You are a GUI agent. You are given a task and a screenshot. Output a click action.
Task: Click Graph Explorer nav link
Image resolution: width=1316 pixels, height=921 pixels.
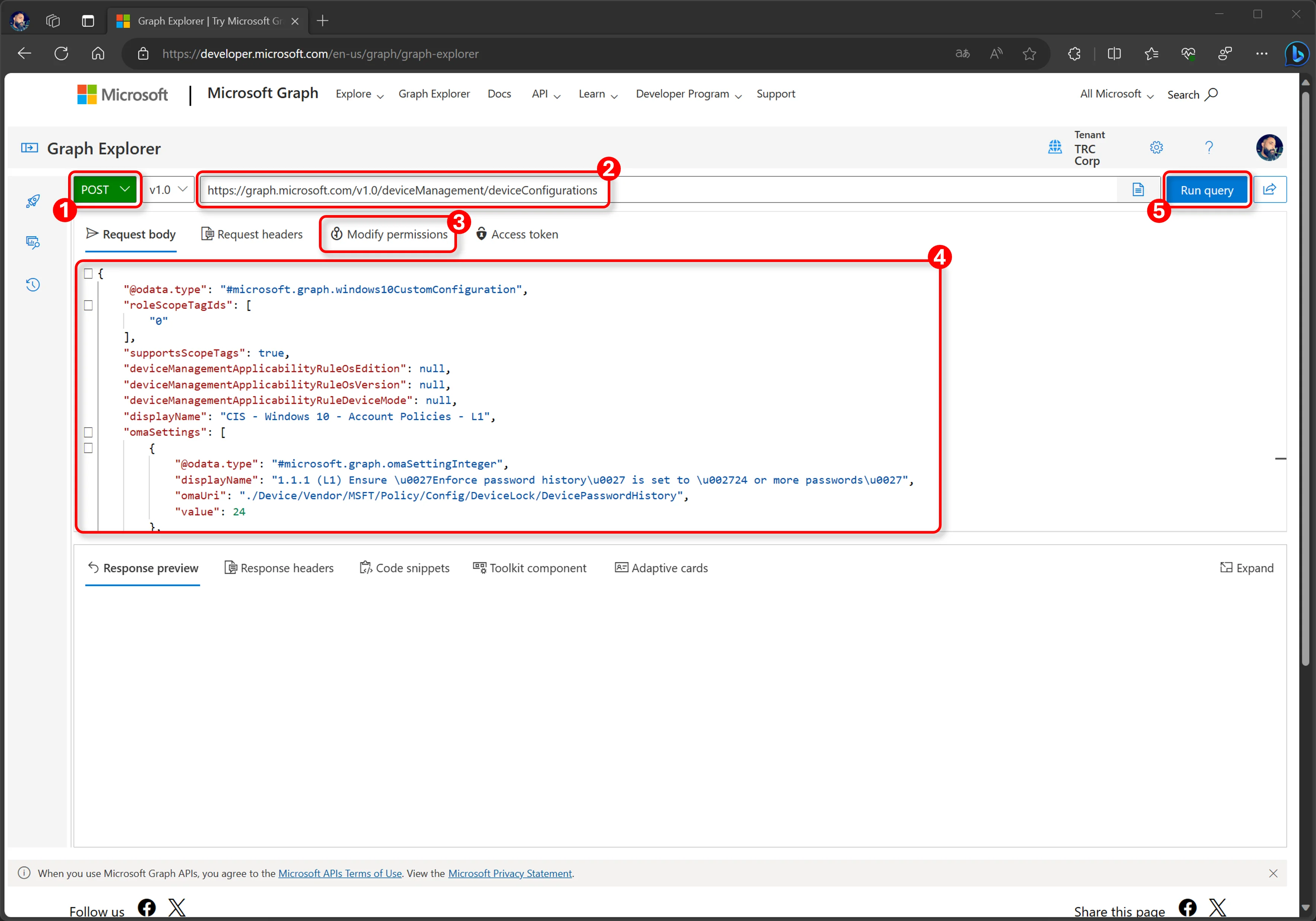pos(434,94)
